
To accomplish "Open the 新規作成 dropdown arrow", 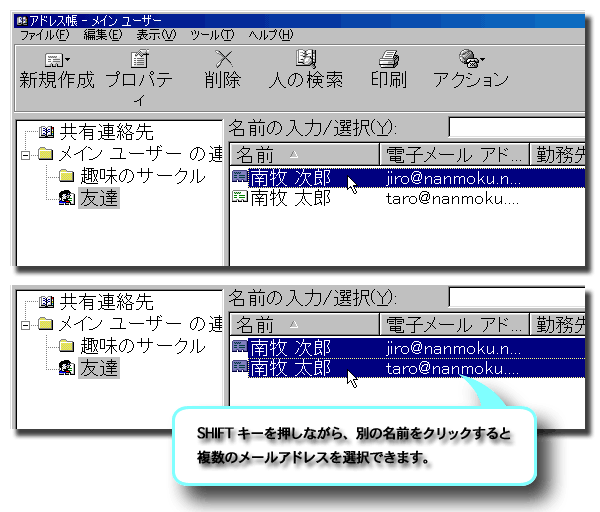I will 68,59.
